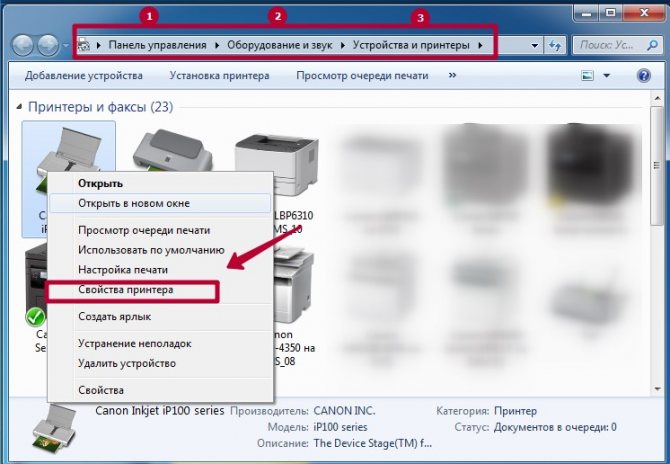Expand the arrow after 'Устройства и принтеры' breadcrumb
Screen dimensions: 670x464
pos(480,45)
